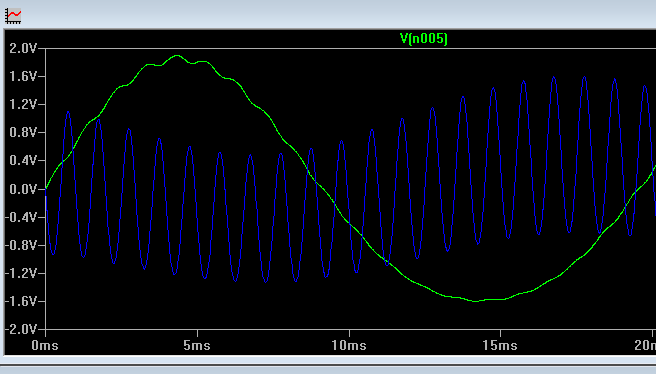Click the 0ms time axis label
The image size is (656, 374).
(x=45, y=346)
